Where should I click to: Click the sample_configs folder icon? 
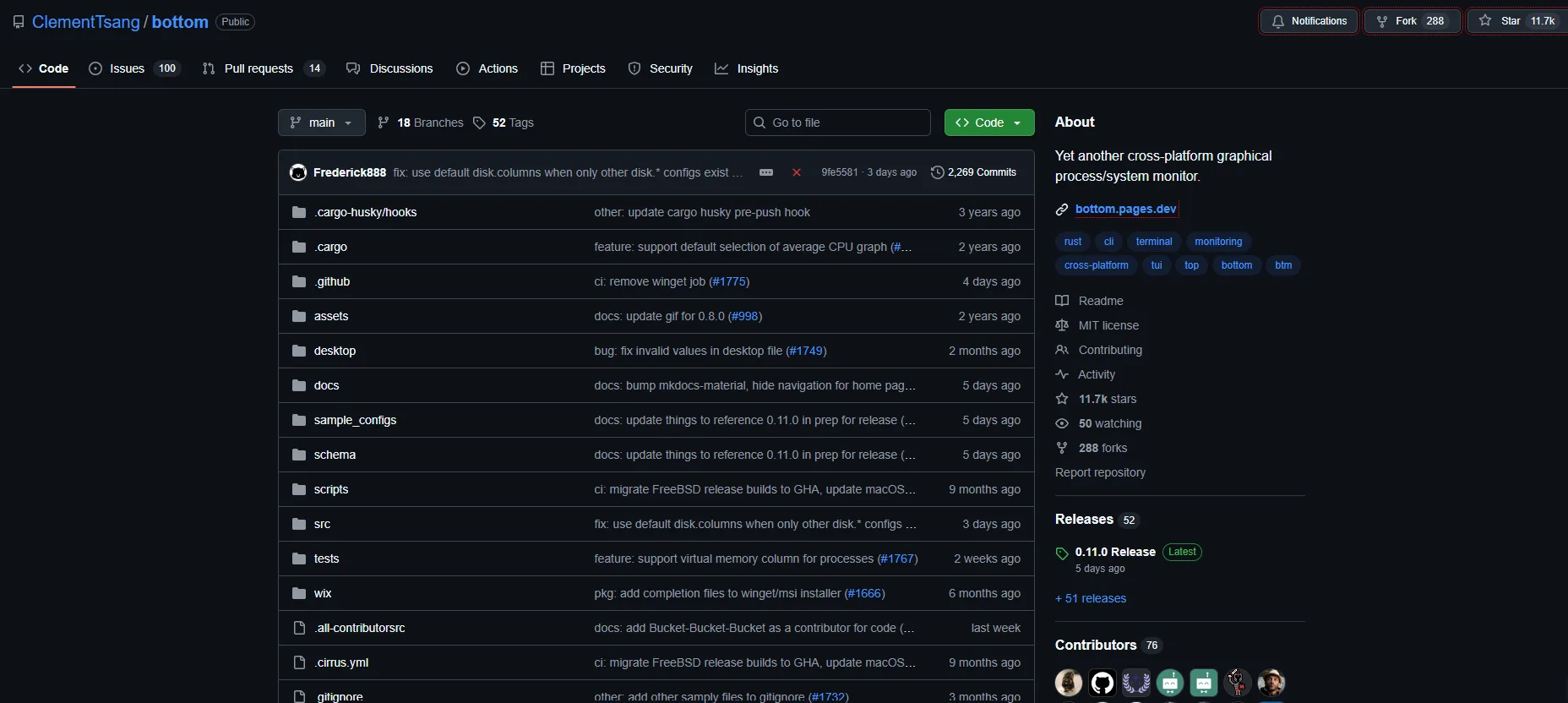[299, 420]
